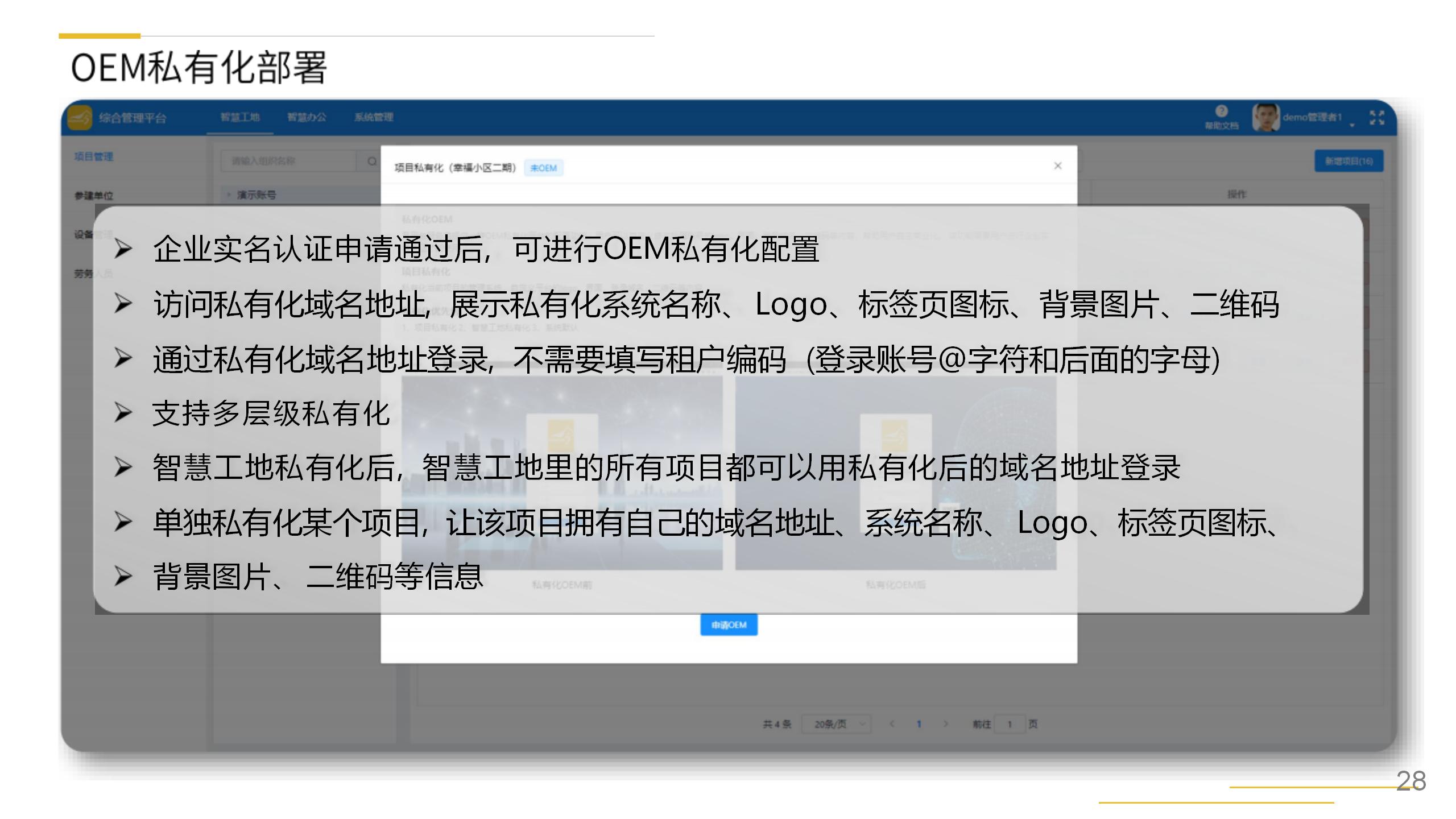This screenshot has height=819, width=1456.
Task: Click the magnifier search icon
Action: click(x=371, y=162)
